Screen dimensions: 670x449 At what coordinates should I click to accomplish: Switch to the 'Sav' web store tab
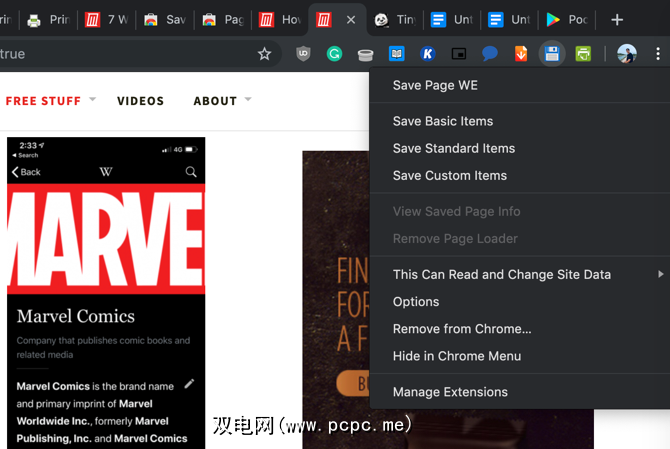coord(165,20)
